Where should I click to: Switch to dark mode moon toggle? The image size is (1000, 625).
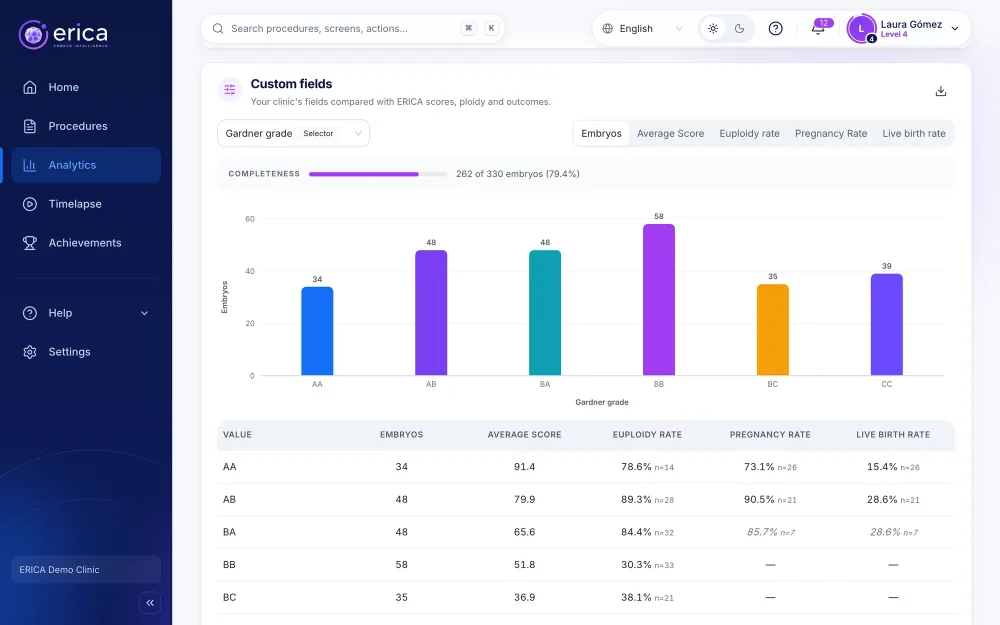click(x=740, y=29)
